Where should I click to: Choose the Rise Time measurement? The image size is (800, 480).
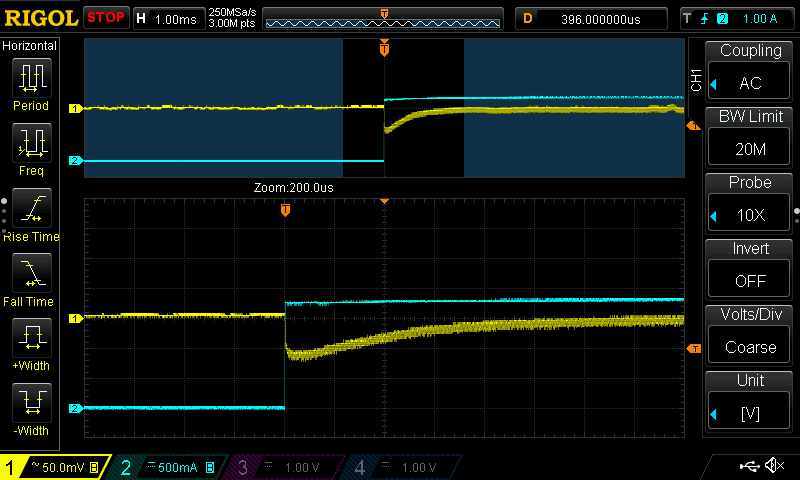31,213
